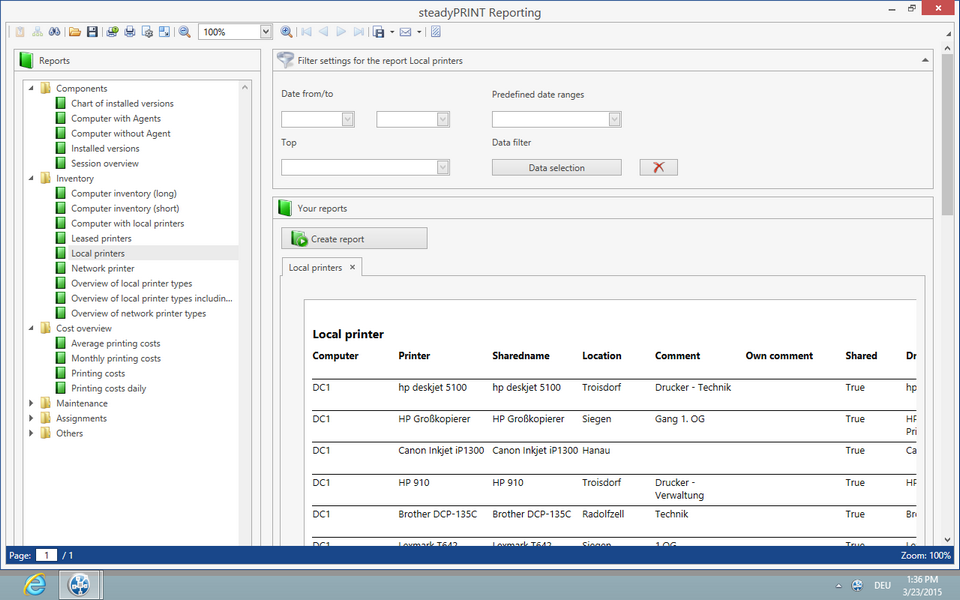The width and height of the screenshot is (960, 600).
Task: Click the print icon in toolbar
Action: (130, 32)
